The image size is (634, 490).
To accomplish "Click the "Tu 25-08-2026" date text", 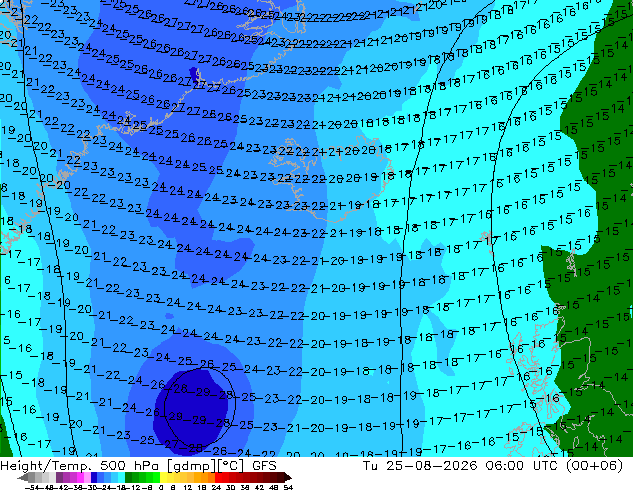I will click(420, 466).
